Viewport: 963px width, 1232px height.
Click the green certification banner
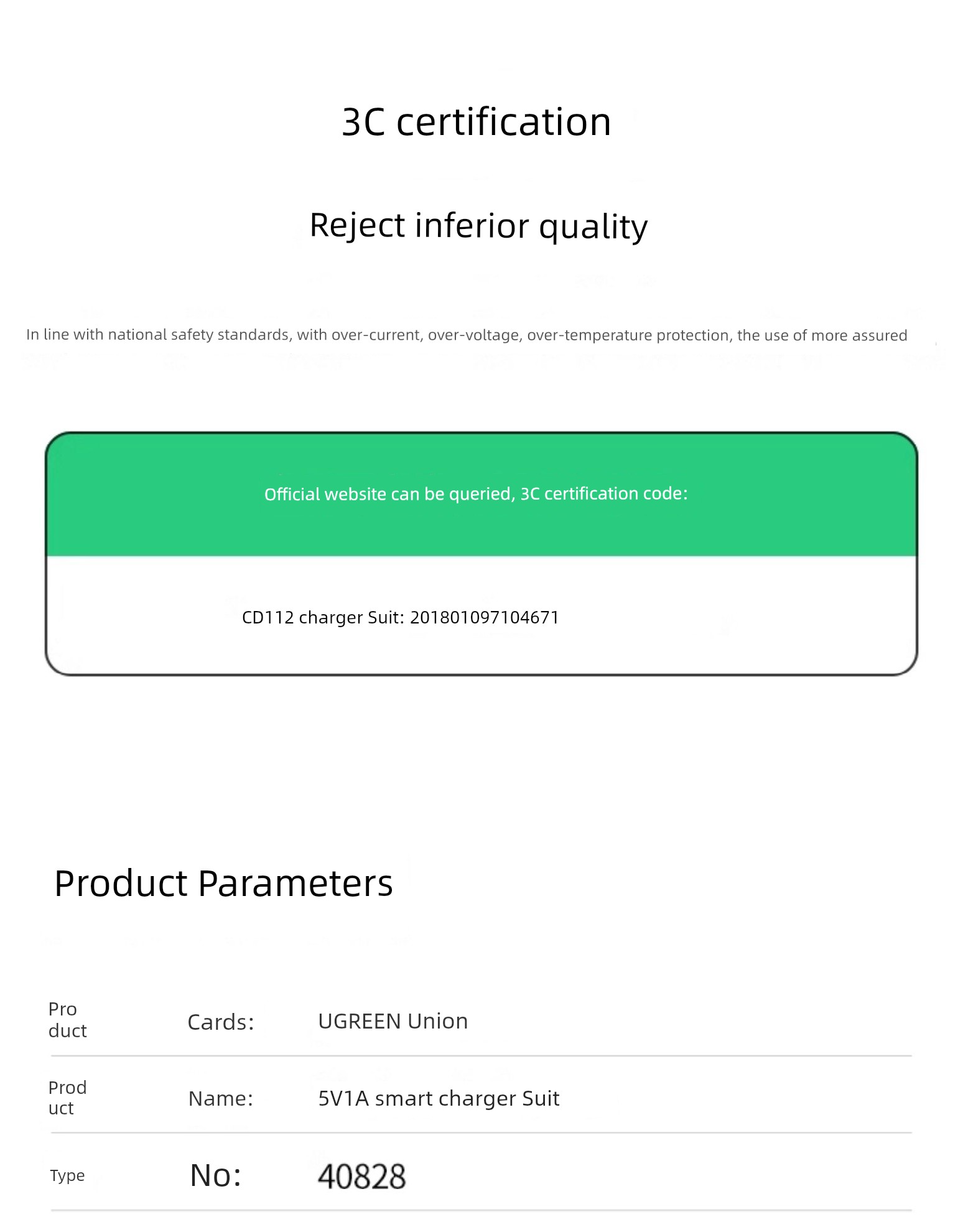tap(481, 495)
